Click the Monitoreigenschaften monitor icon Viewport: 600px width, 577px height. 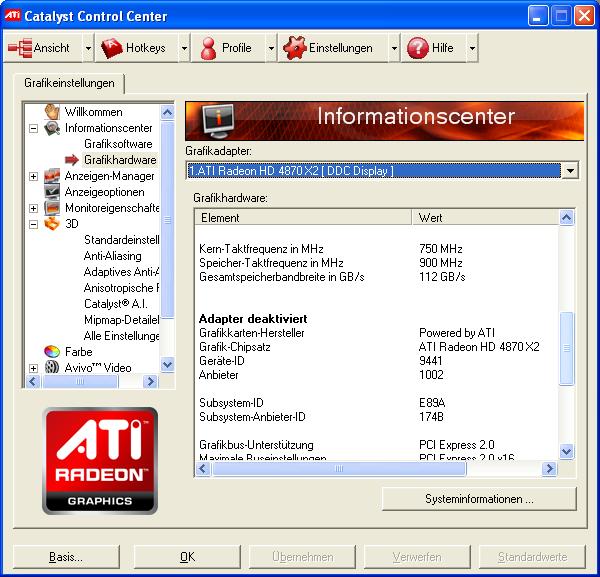52,208
